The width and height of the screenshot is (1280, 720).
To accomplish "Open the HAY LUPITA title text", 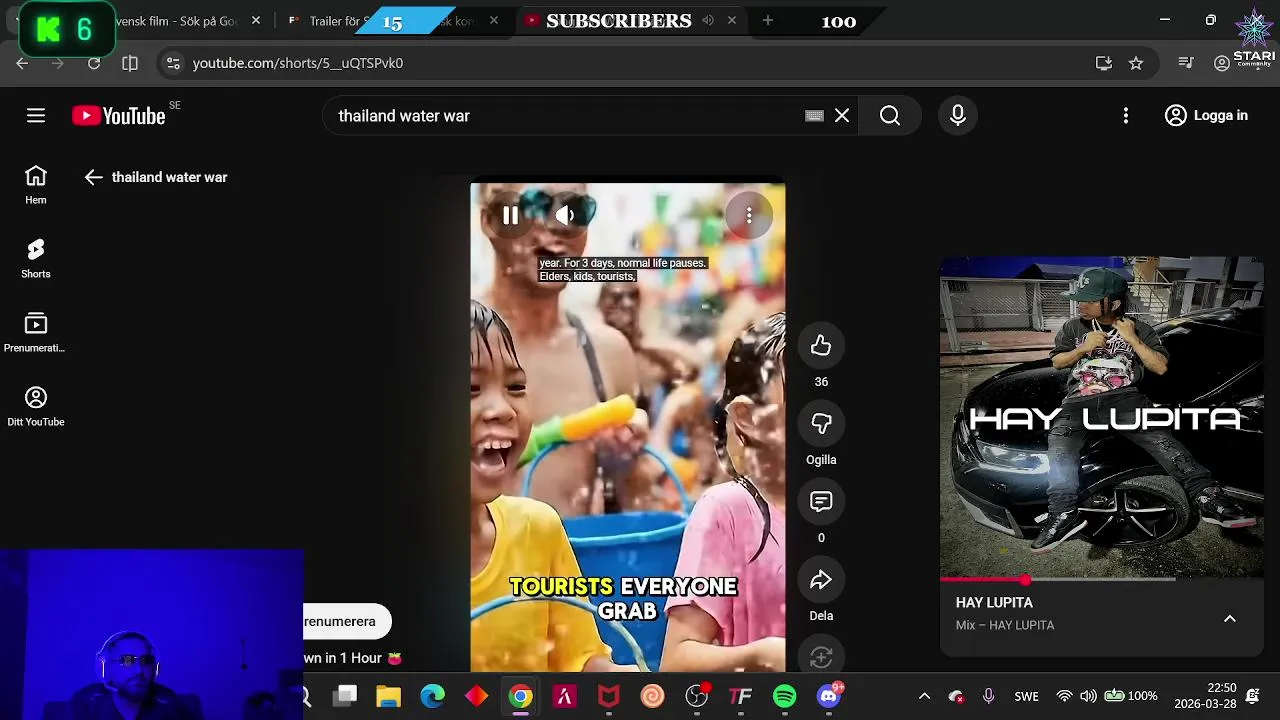I will (994, 603).
